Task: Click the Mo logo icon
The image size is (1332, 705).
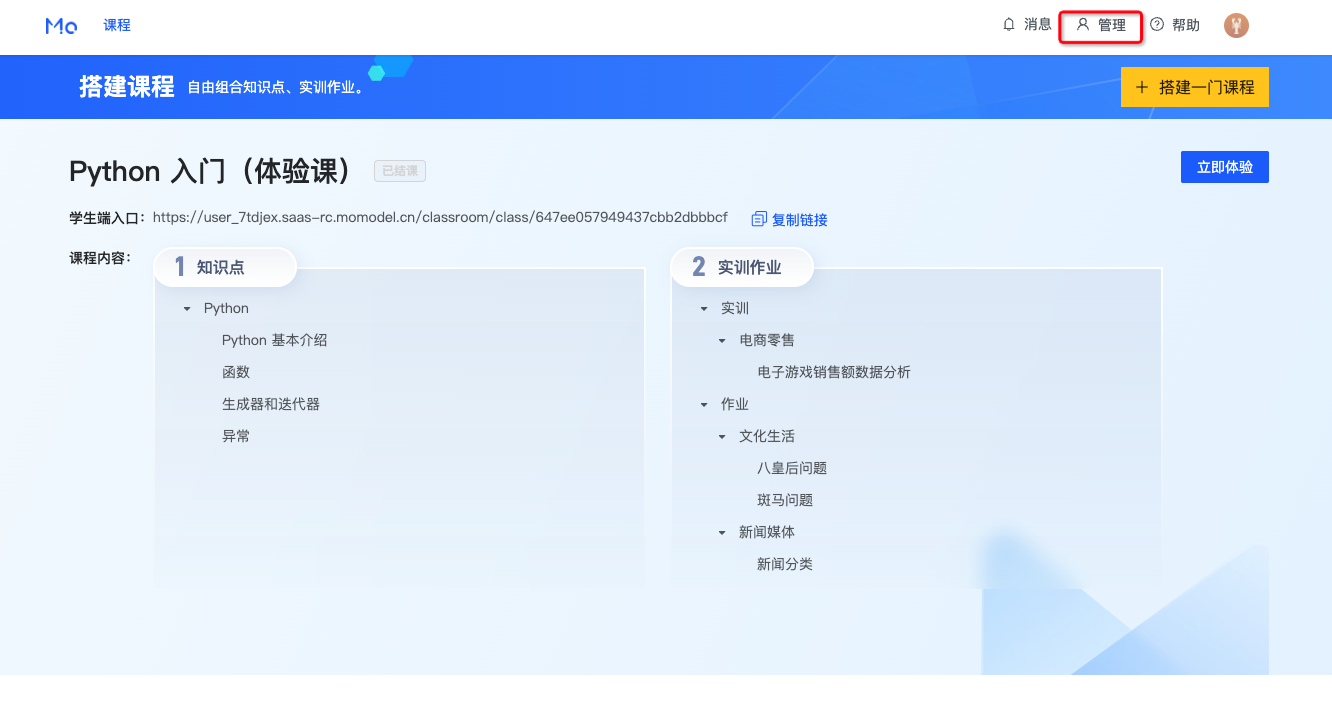Action: pyautogui.click(x=61, y=26)
